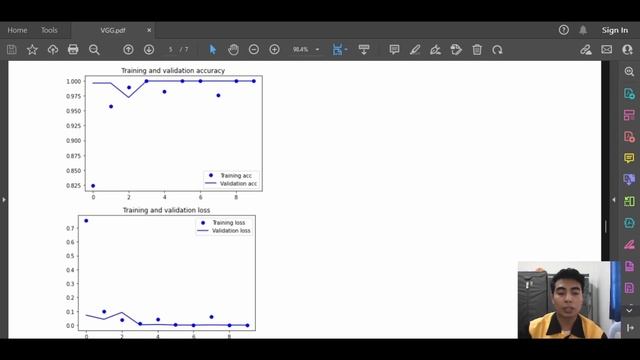Save the PDF with the floppy disk icon
The image size is (640, 360).
11,50
